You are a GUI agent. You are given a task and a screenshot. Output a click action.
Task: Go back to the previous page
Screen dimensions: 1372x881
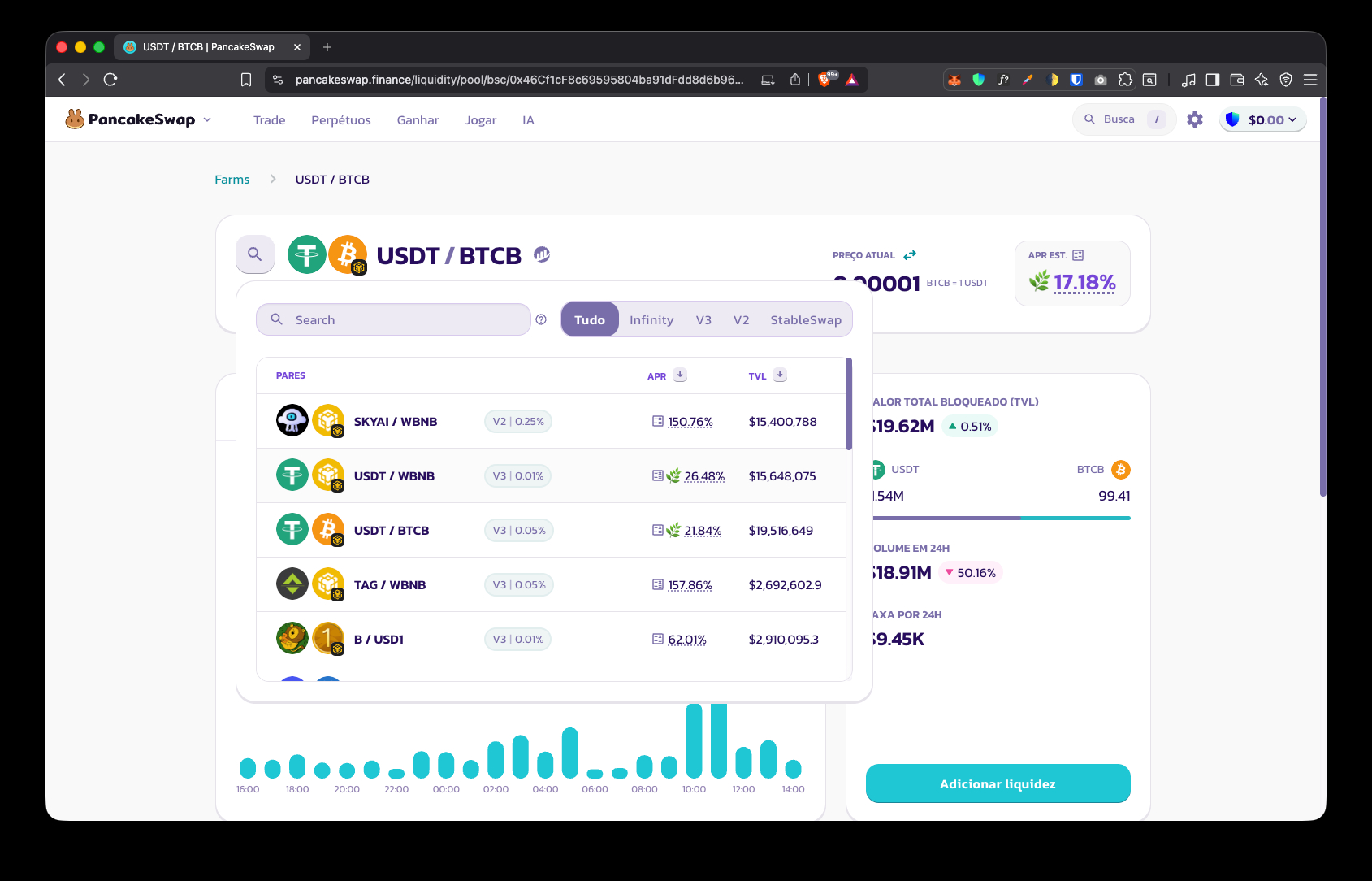coord(62,80)
